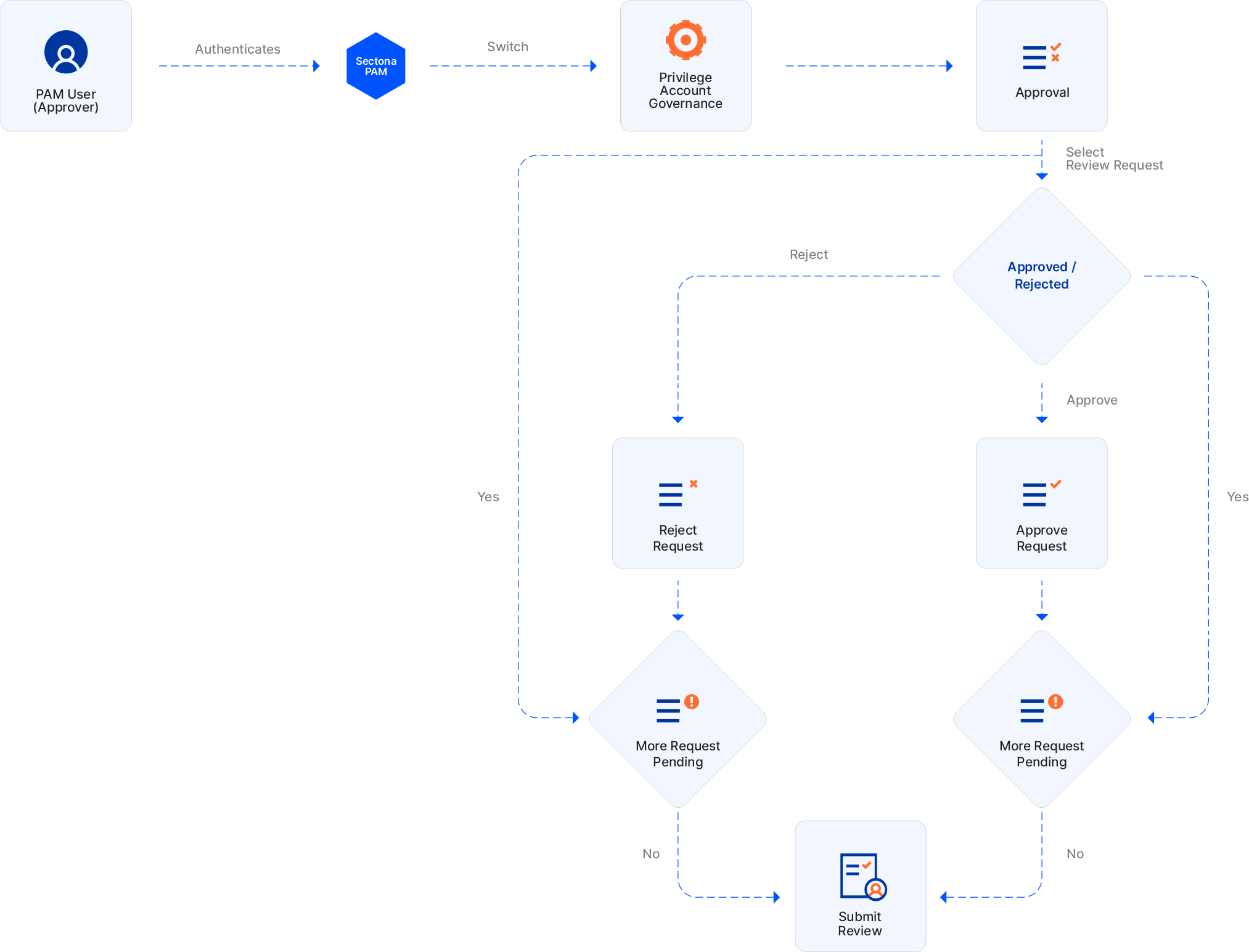Viewport: 1249px width, 952px height.
Task: Click the Approve Request list icon with checkmark
Action: click(1041, 493)
